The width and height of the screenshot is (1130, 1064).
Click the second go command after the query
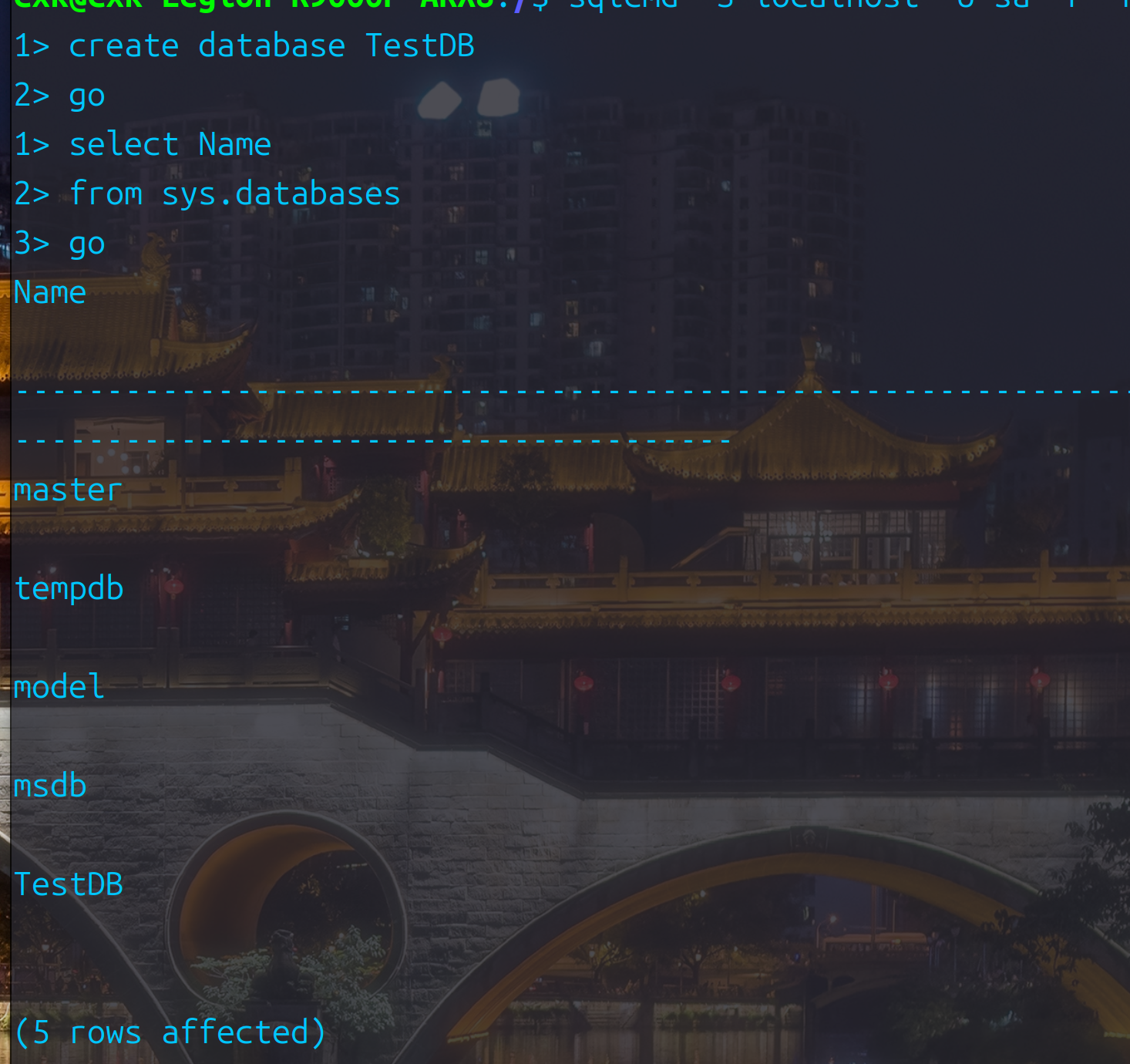pyautogui.click(x=86, y=242)
